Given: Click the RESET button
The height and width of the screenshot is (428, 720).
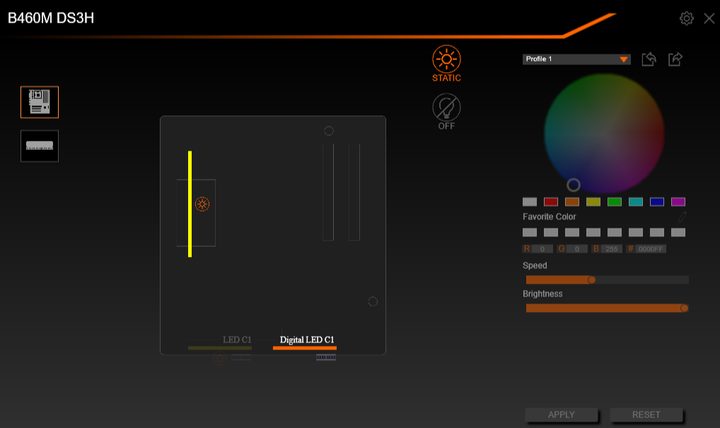Looking at the screenshot, I should coord(646,415).
